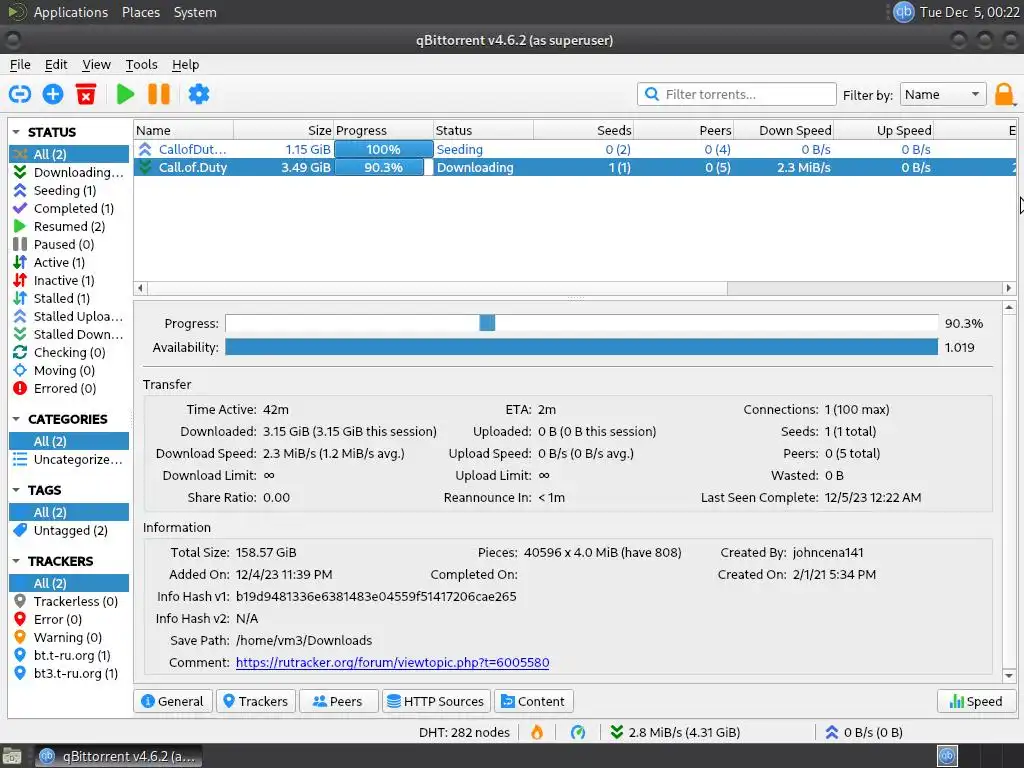Click the red Remove torrent icon

(x=86, y=94)
